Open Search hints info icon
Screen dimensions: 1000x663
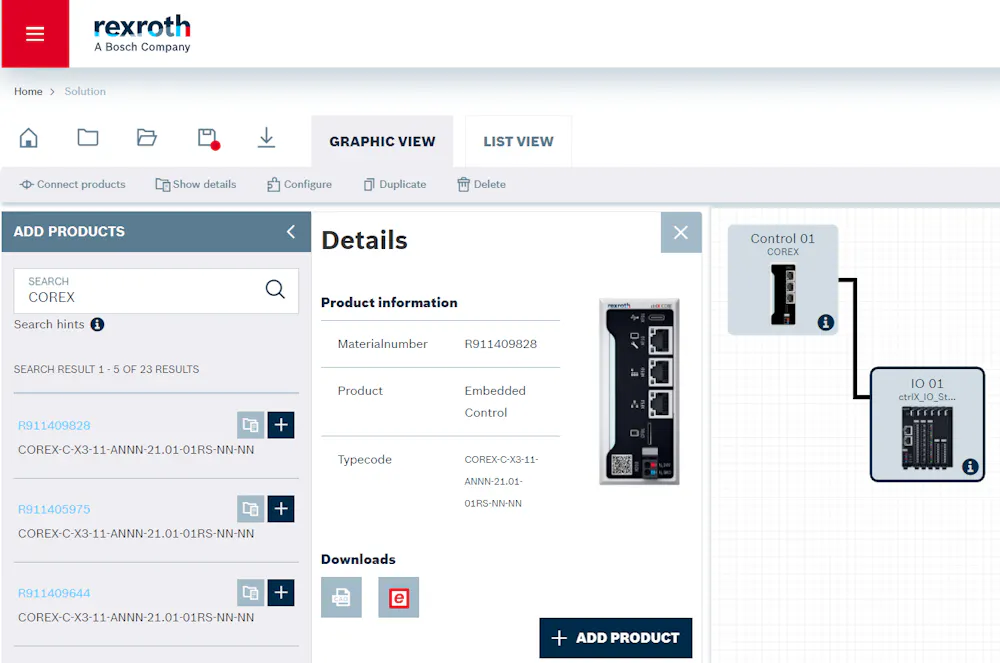(97, 324)
